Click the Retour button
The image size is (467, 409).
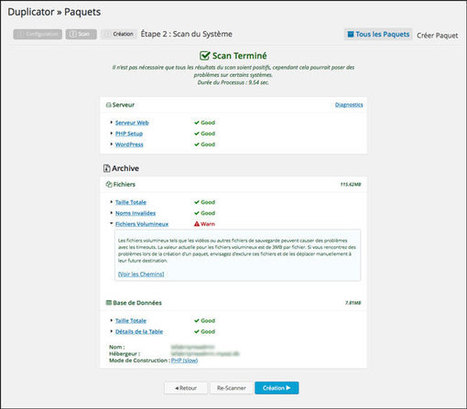point(186,388)
